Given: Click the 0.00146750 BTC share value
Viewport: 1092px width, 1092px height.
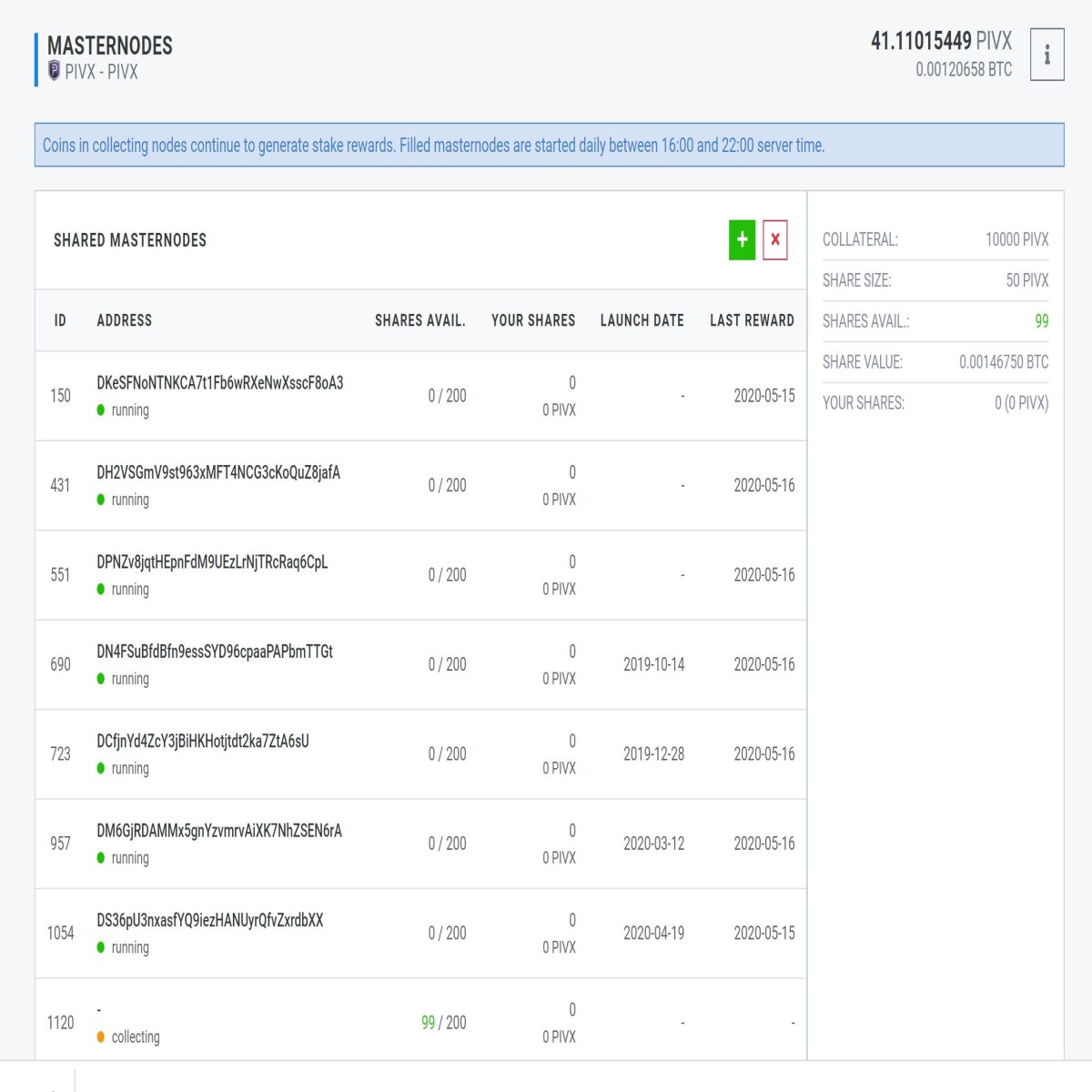Looking at the screenshot, I should pyautogui.click(x=1004, y=362).
